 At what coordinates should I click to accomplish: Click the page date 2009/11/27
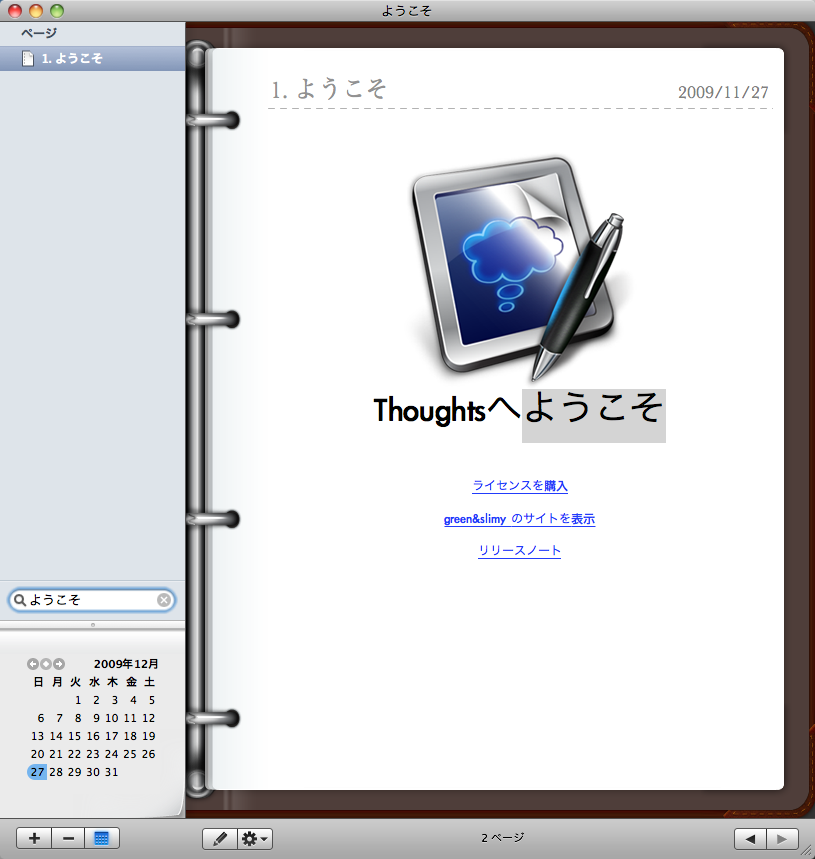tap(723, 92)
